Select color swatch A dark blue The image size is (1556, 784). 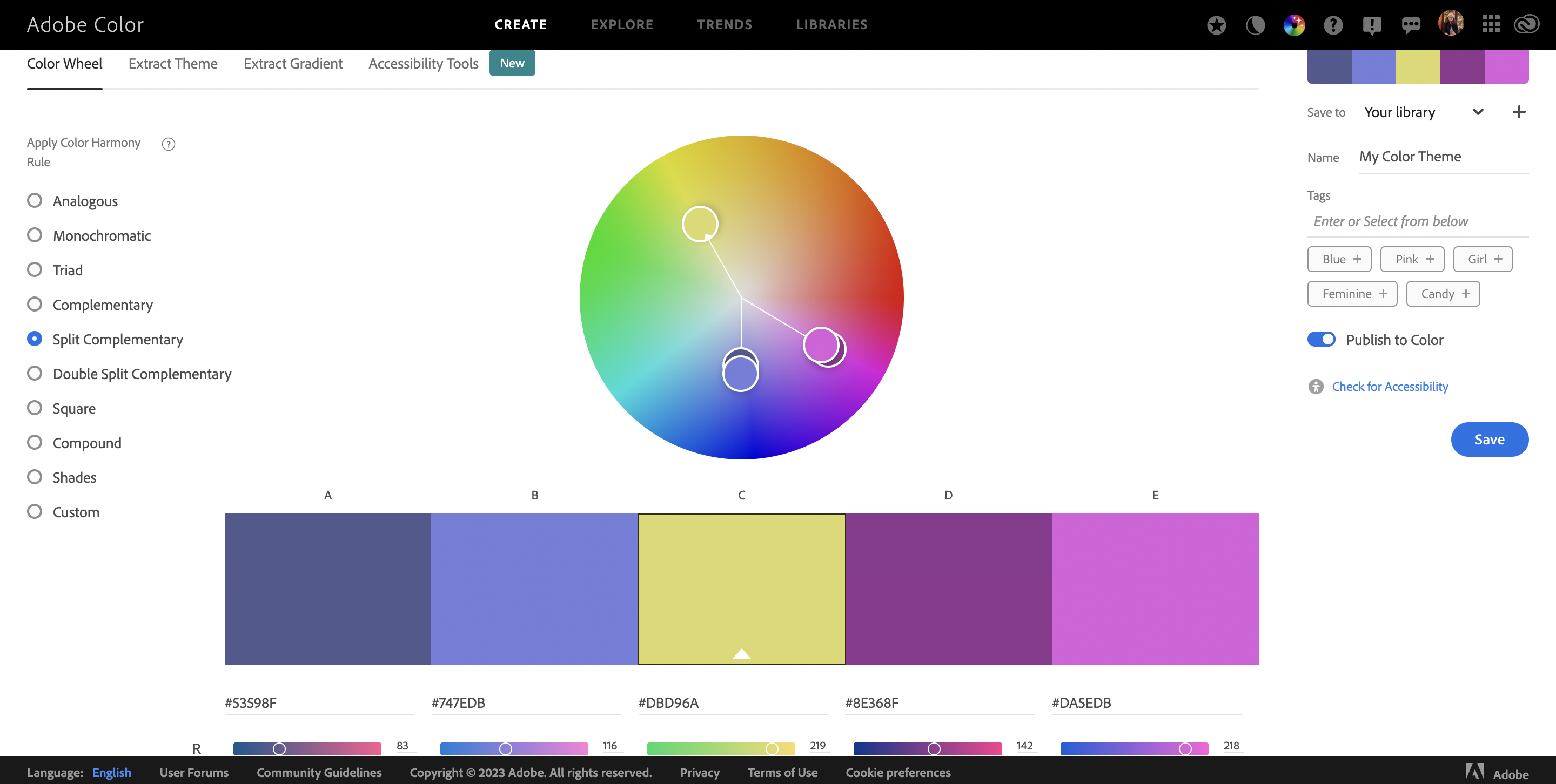(x=328, y=589)
